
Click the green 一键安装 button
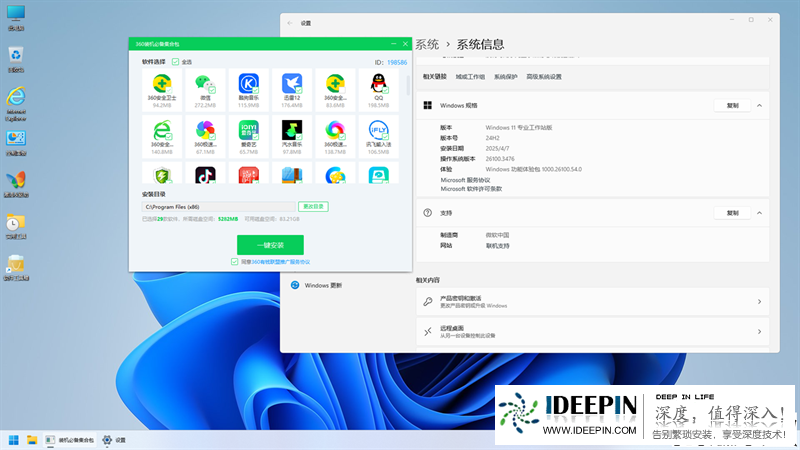(x=270, y=245)
